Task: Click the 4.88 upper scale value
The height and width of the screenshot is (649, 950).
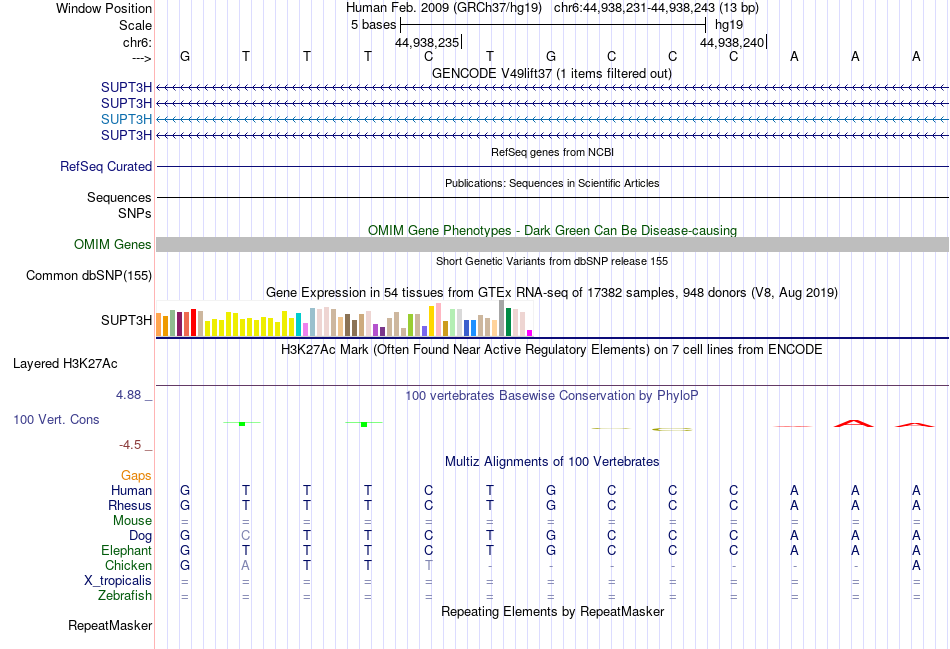Action: click(x=128, y=395)
